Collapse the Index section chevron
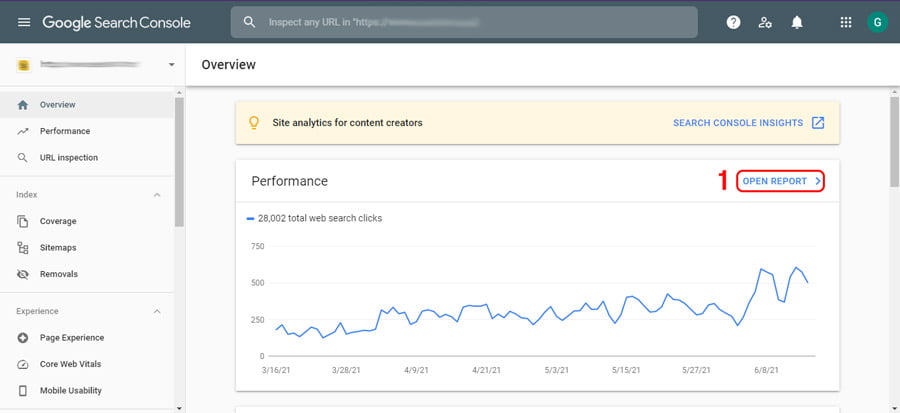 pyautogui.click(x=157, y=195)
